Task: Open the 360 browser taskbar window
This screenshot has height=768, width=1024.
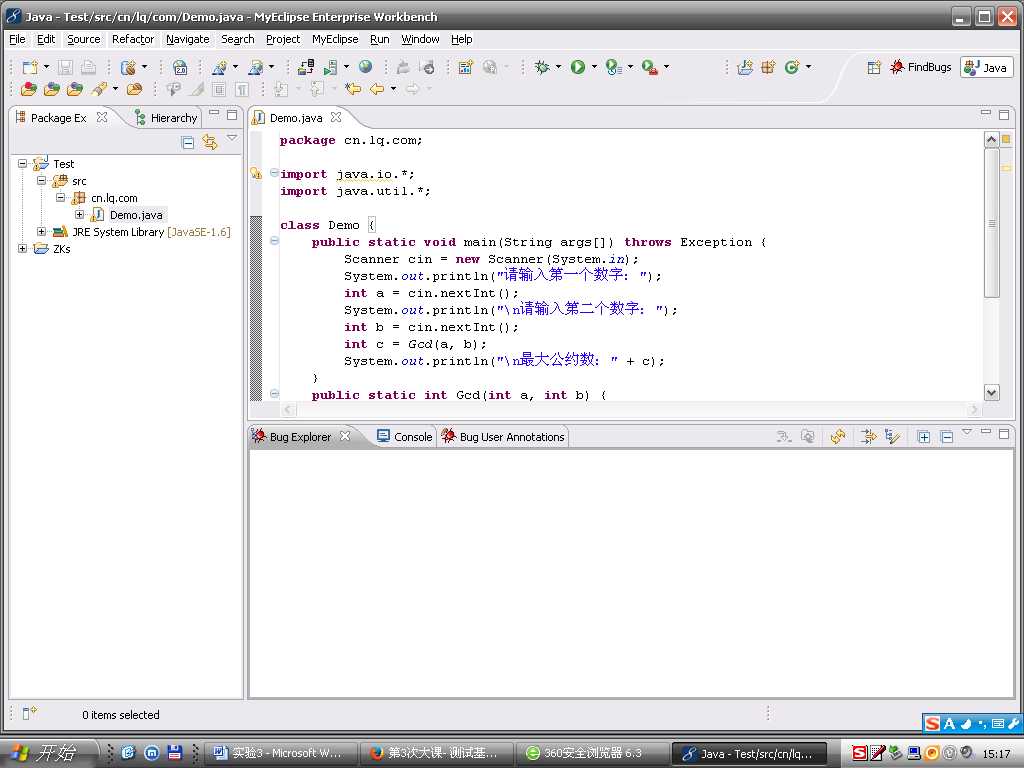Action: point(592,753)
